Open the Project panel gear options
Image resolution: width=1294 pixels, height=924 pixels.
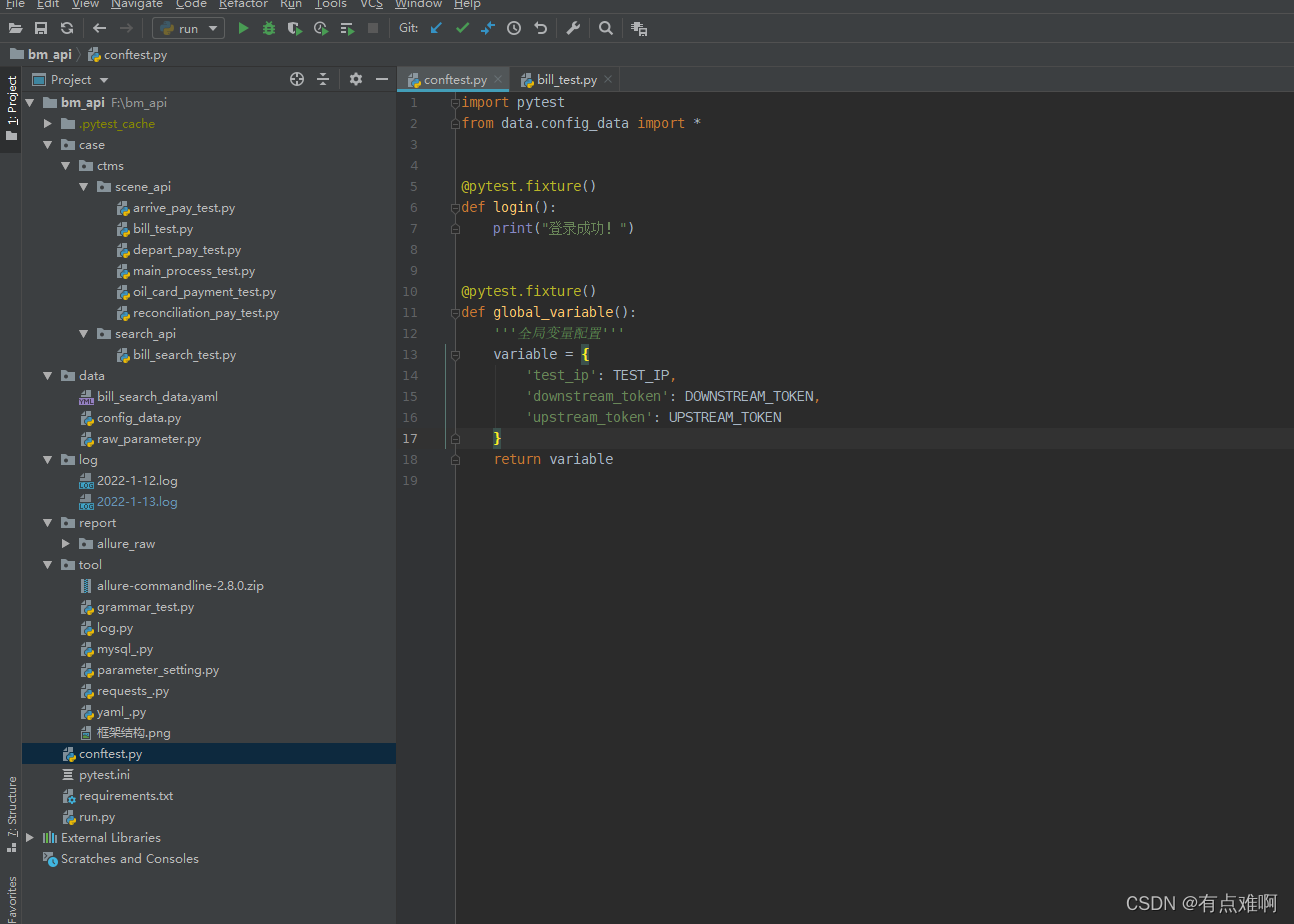[356, 79]
